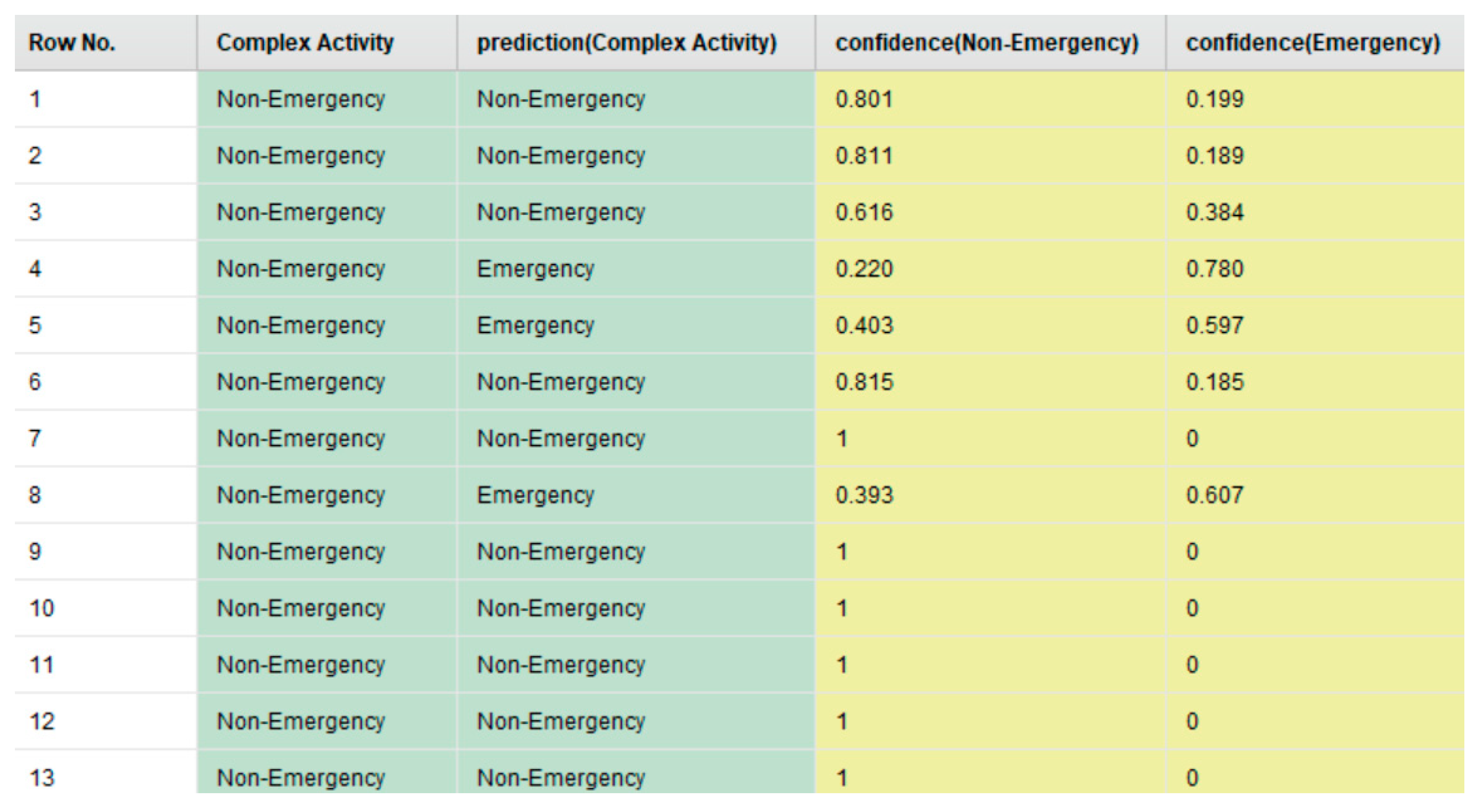The width and height of the screenshot is (1481, 812).
Task: Click the 0.607 confidence value
Action: tap(1215, 495)
